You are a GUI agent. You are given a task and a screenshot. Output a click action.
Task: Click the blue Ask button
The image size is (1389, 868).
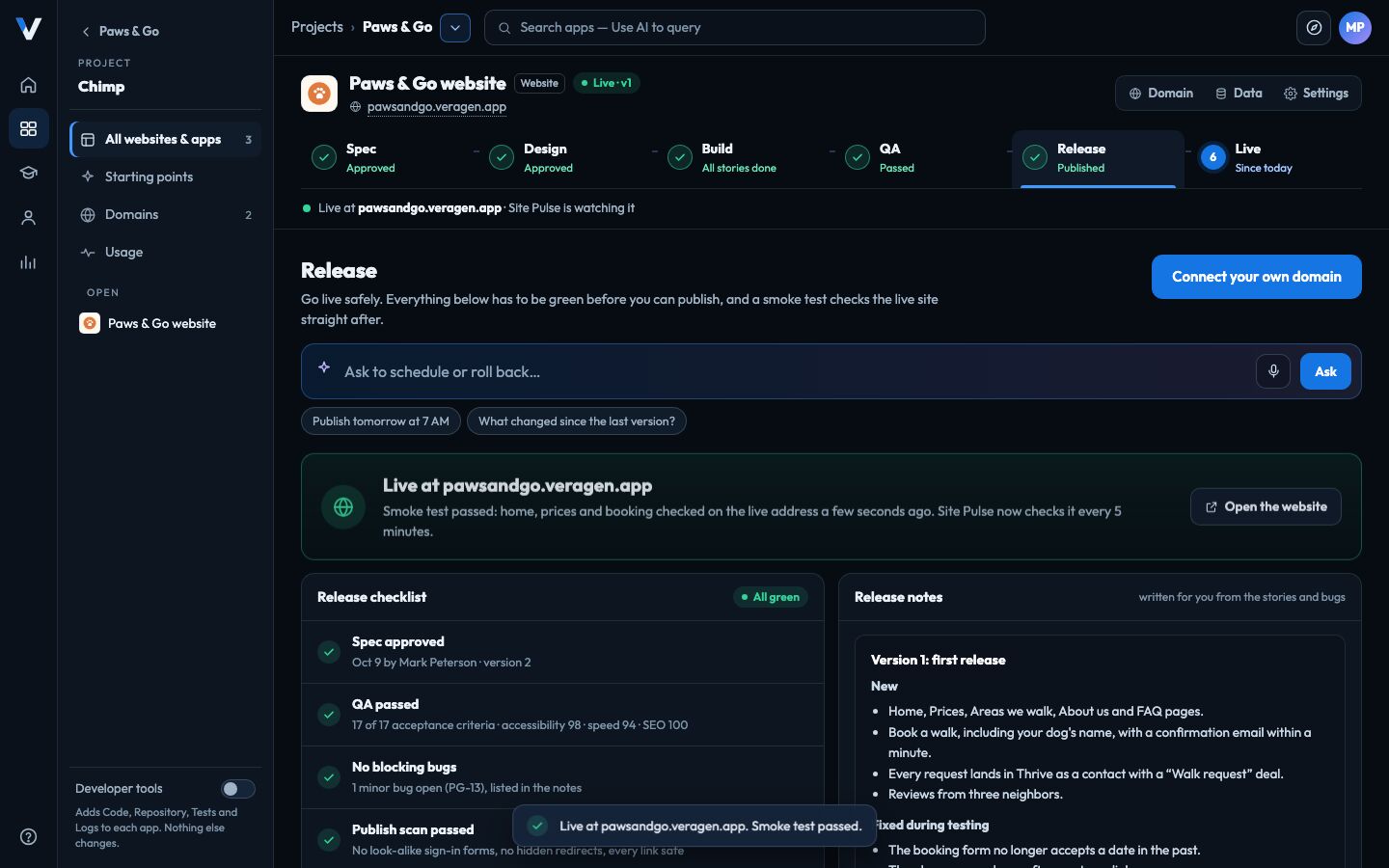click(x=1325, y=371)
